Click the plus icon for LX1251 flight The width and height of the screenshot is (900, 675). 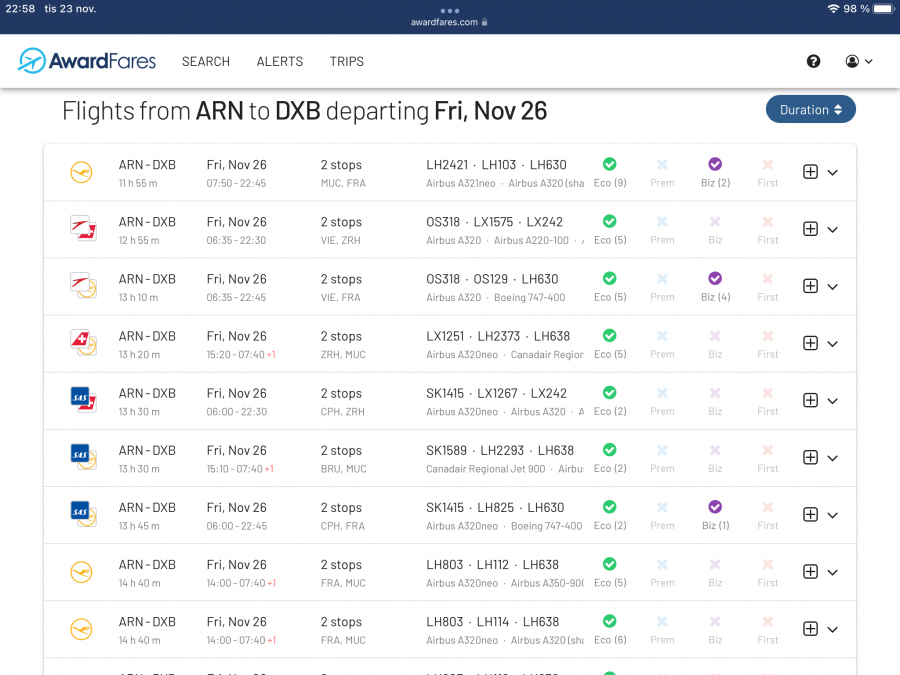[811, 343]
